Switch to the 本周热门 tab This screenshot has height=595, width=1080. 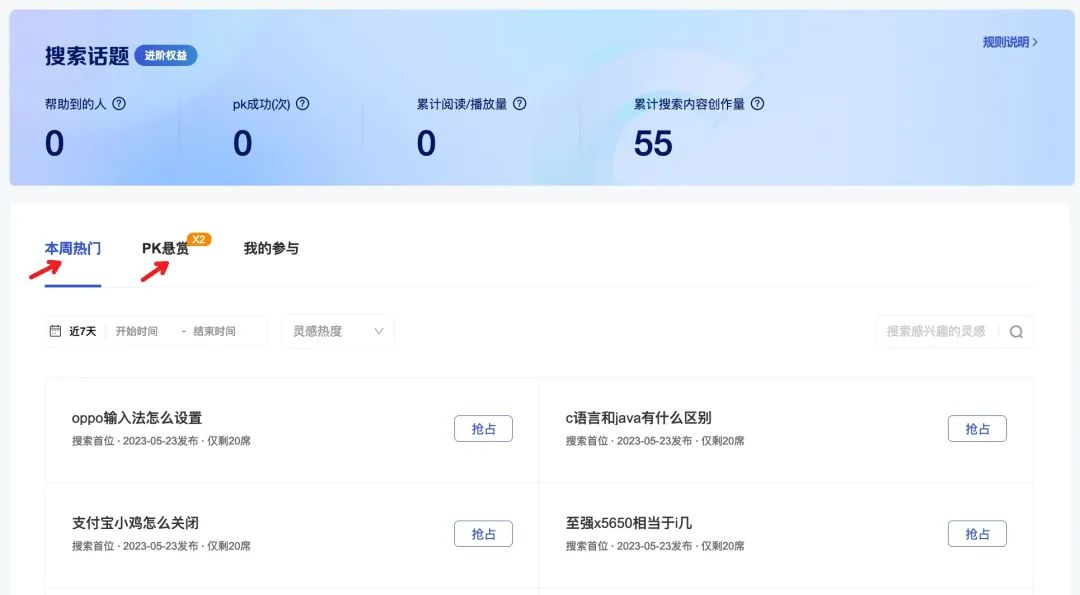coord(73,248)
